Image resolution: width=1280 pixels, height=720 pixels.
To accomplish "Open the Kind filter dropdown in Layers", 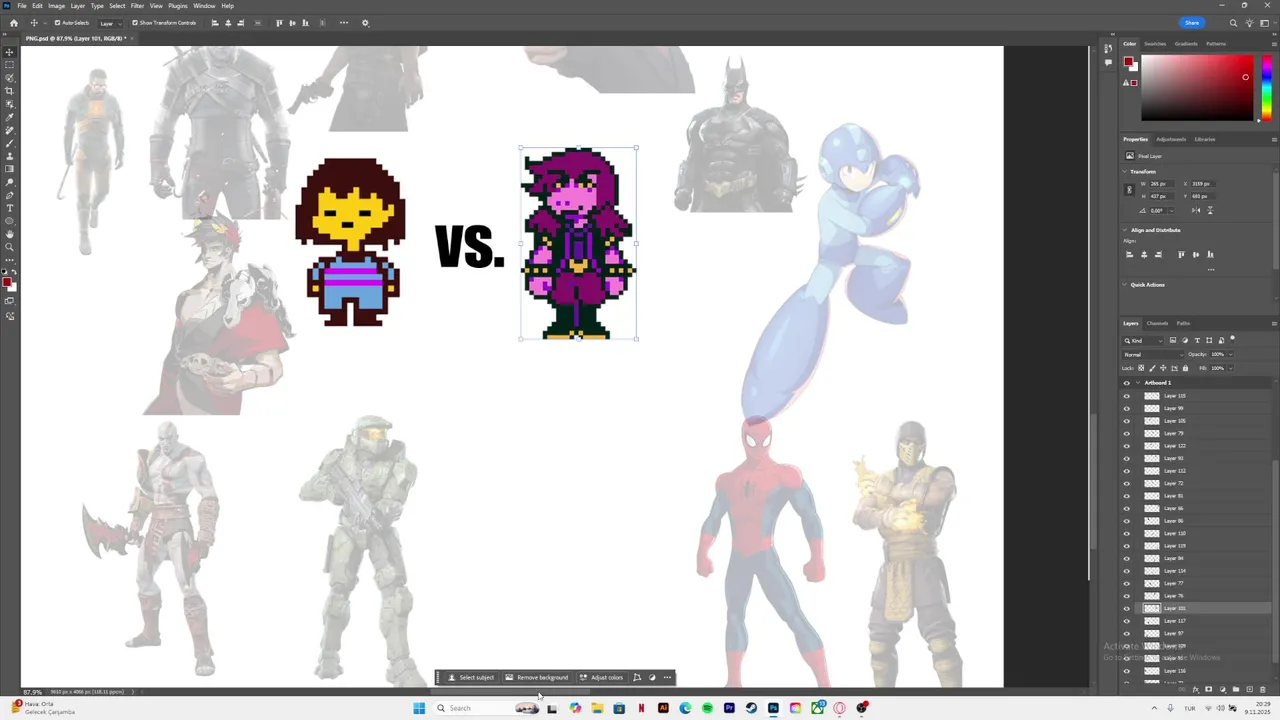I will 1143,341.
